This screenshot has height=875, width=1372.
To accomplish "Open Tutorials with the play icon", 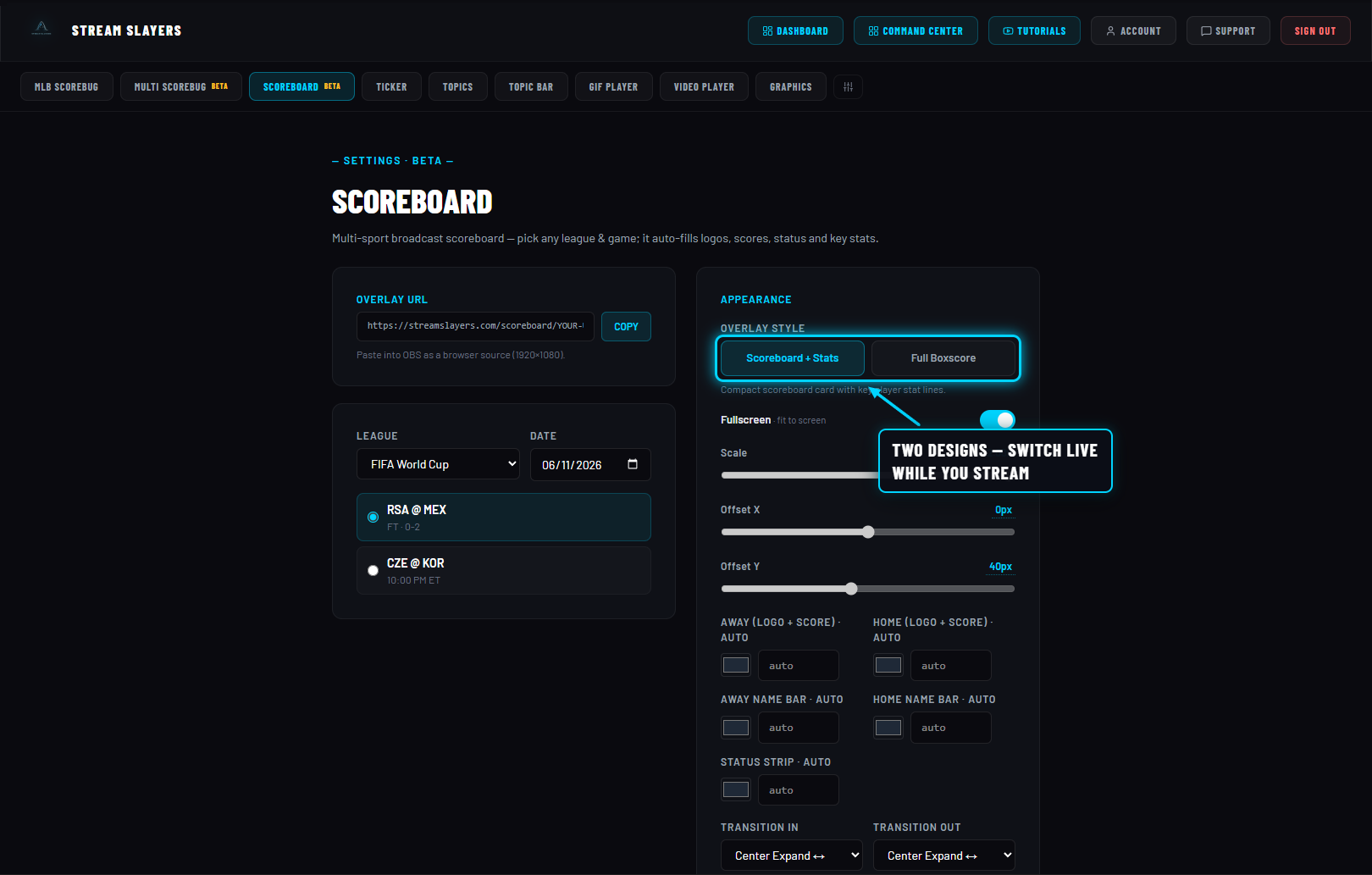I will pos(1034,30).
